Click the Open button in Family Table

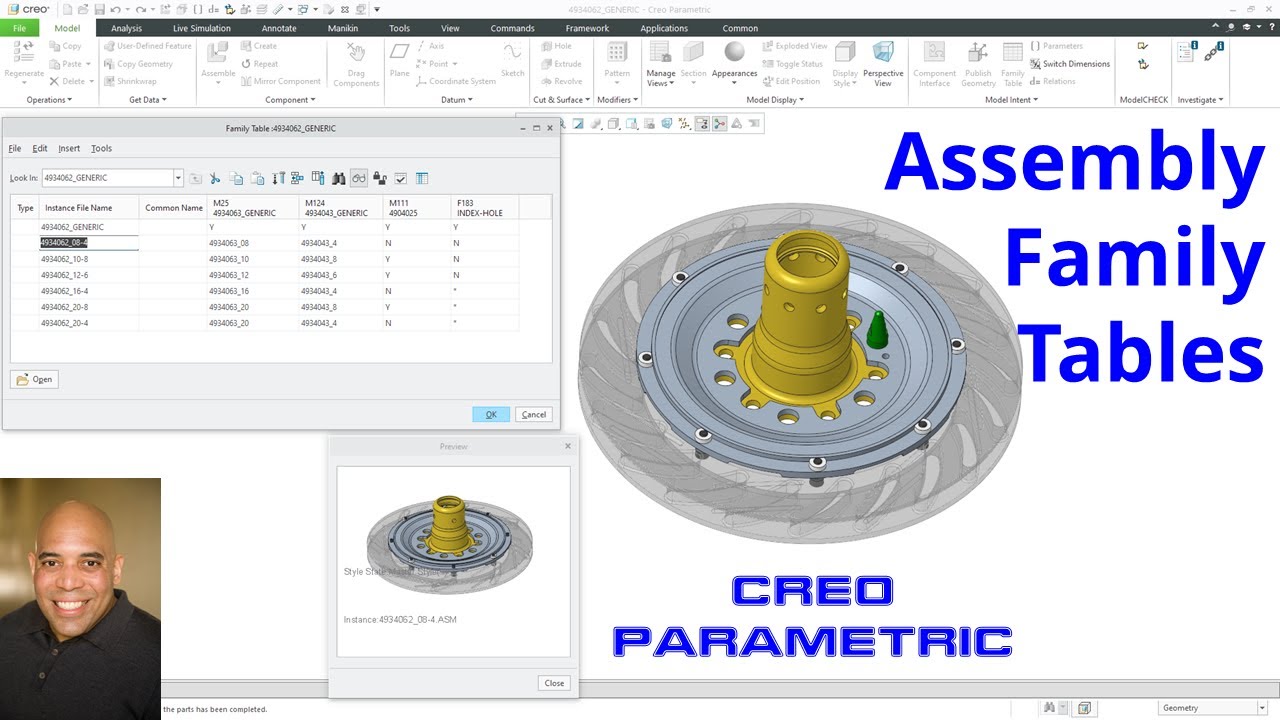pyautogui.click(x=34, y=379)
